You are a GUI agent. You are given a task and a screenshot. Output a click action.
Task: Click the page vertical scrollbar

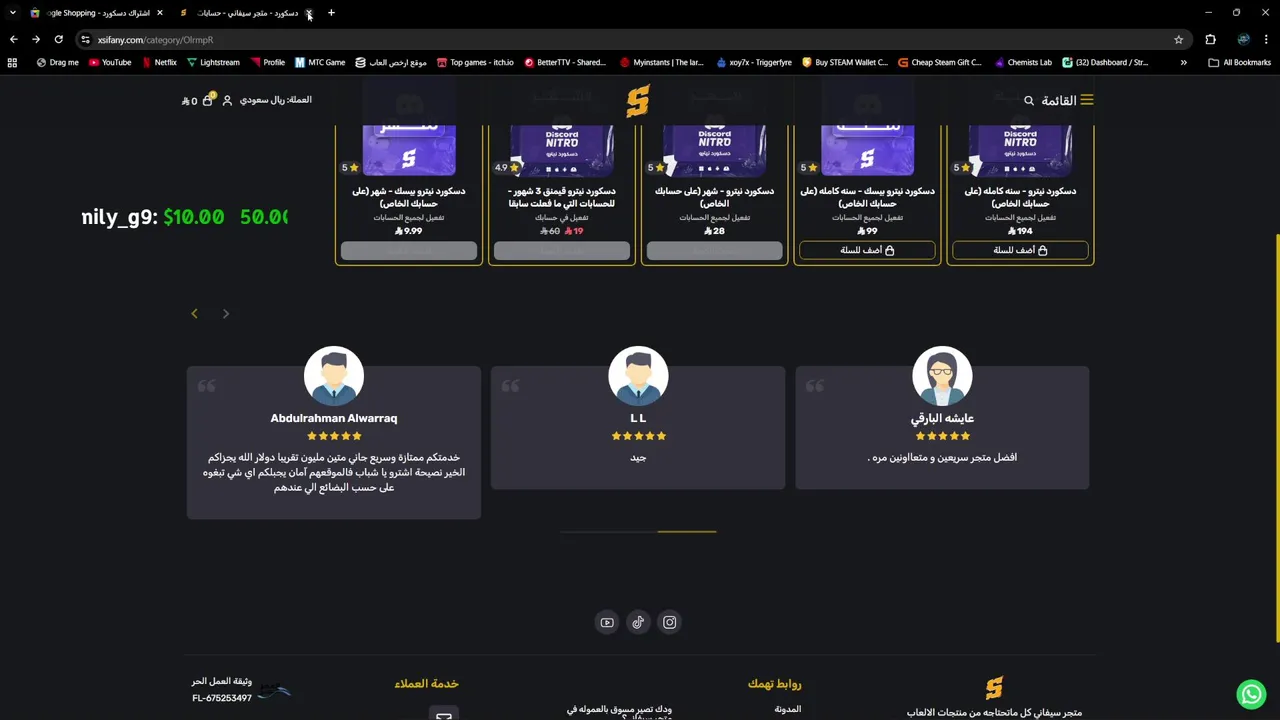[x=1276, y=439]
